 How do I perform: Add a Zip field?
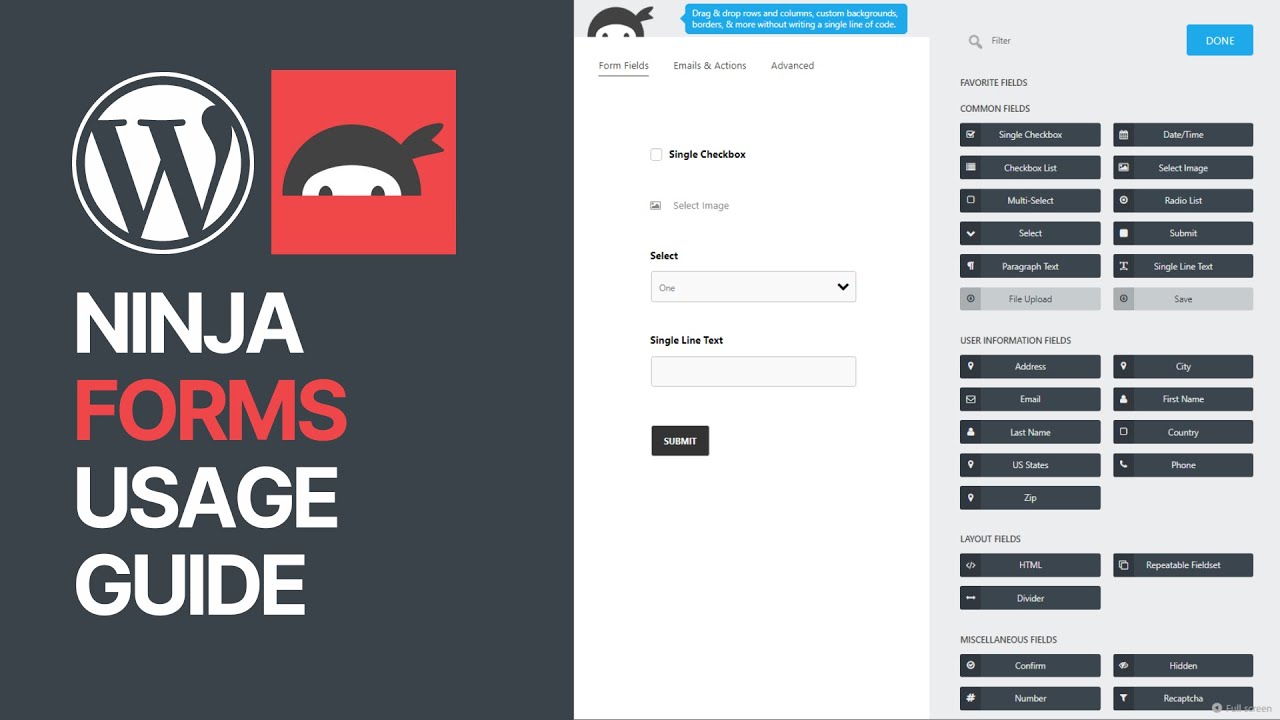1030,498
